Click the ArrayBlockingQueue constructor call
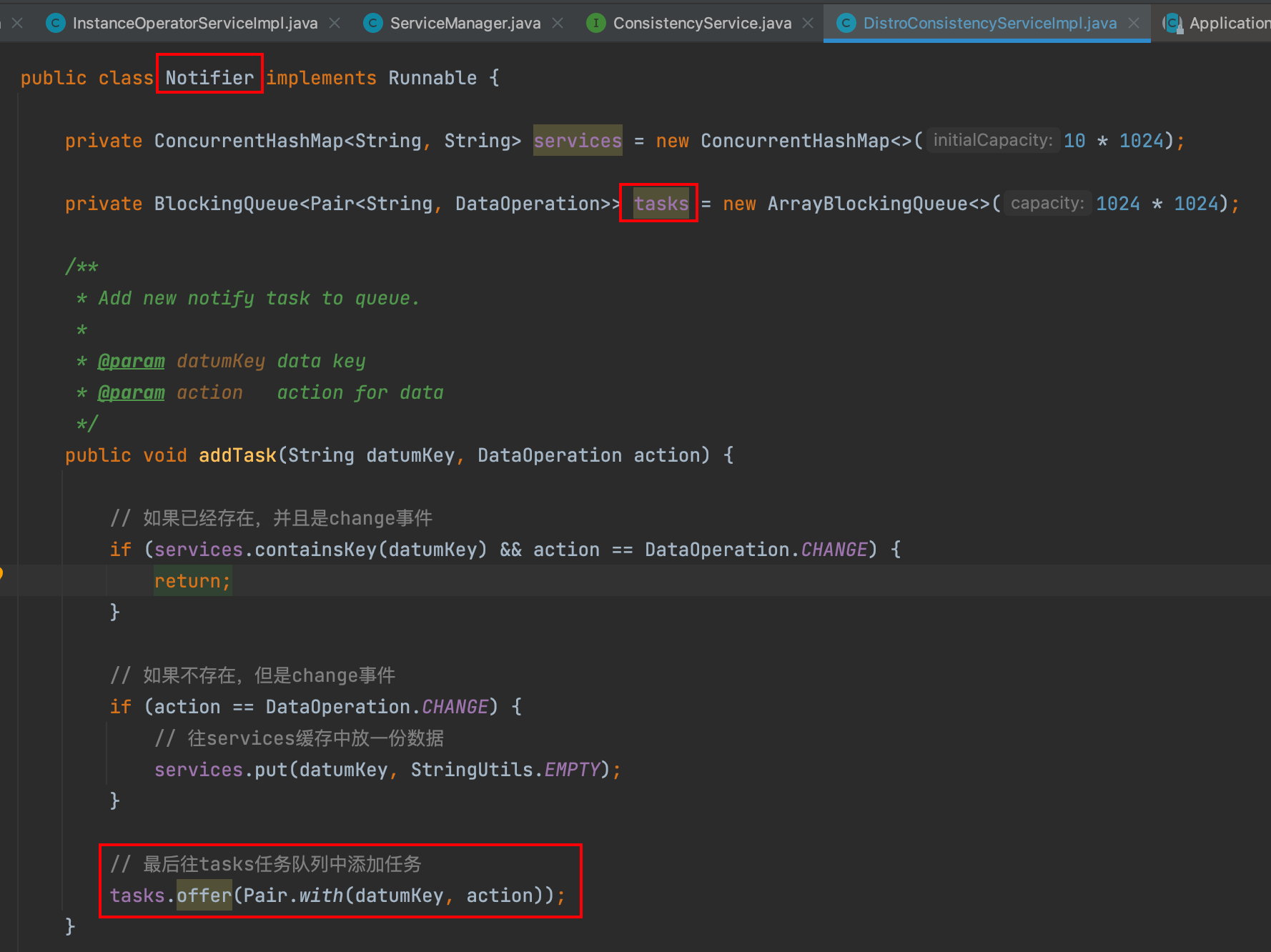The image size is (1271, 952). pos(879,204)
